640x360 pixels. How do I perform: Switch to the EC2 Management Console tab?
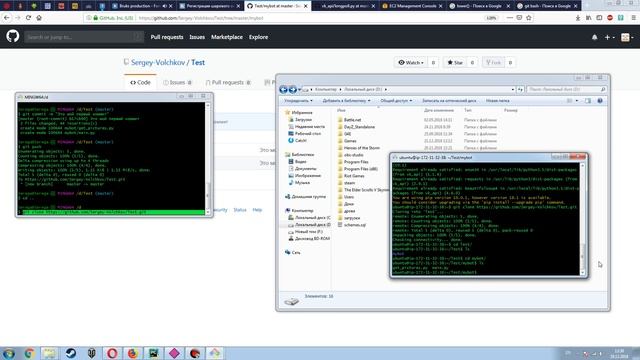412,6
